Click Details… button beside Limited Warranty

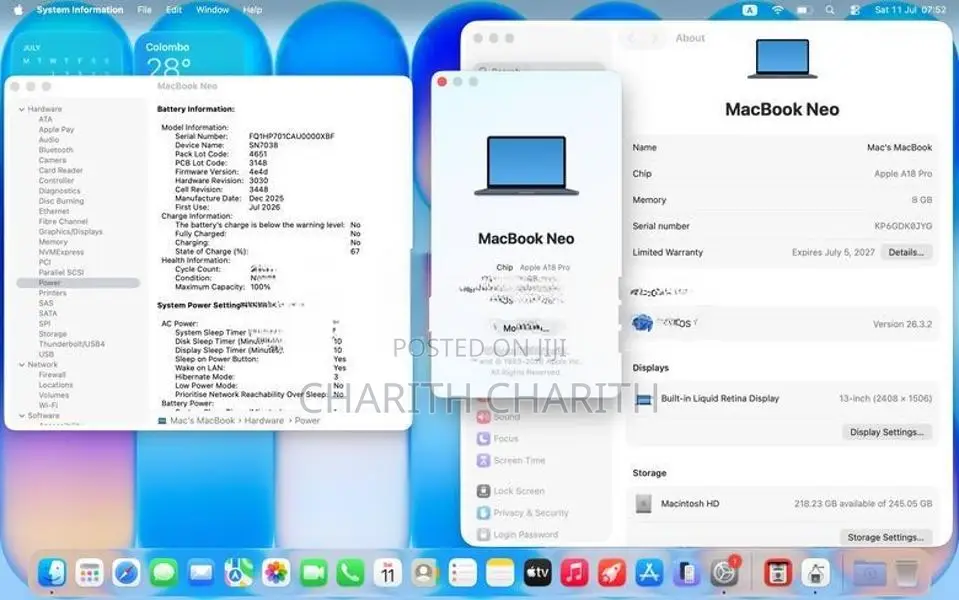906,252
